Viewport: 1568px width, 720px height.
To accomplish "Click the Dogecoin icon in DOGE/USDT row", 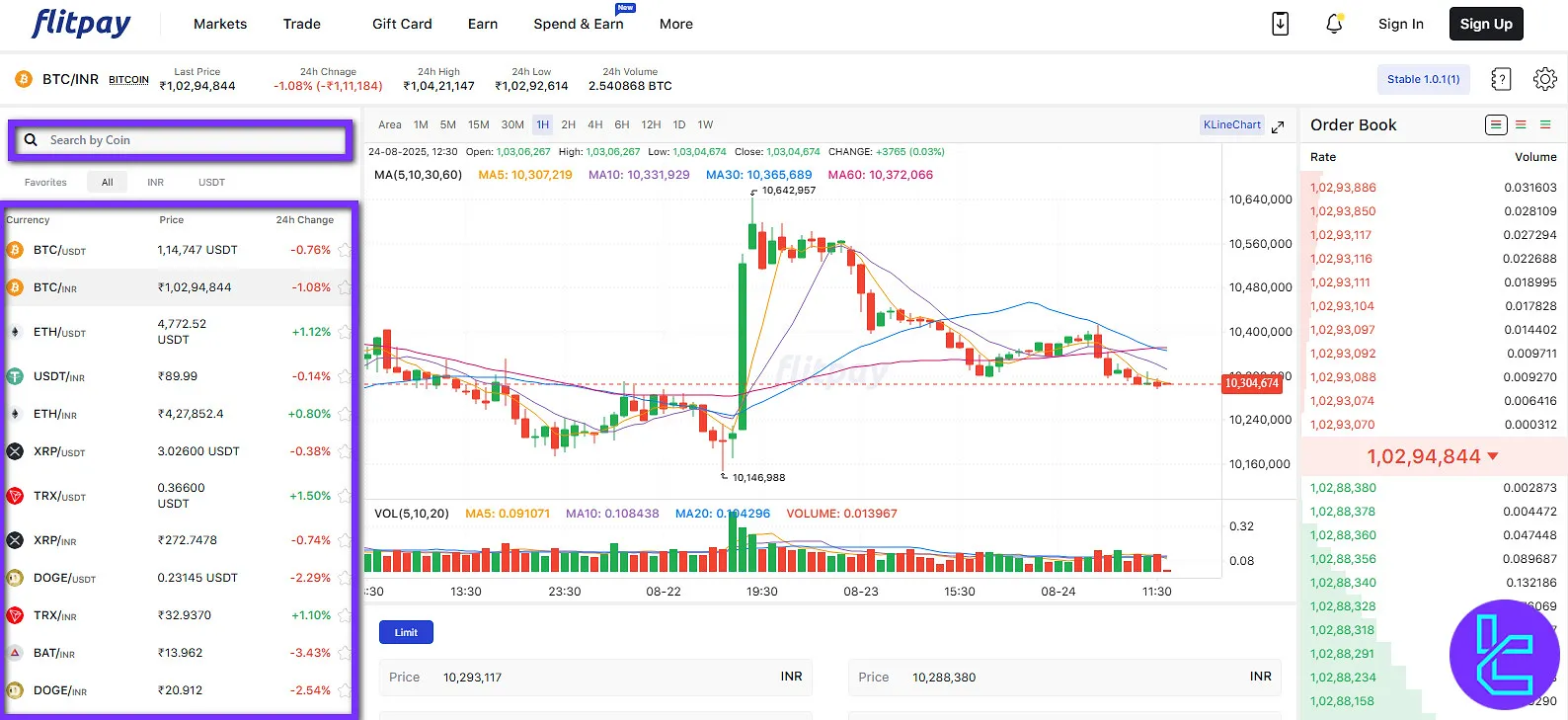I will pyautogui.click(x=15, y=578).
